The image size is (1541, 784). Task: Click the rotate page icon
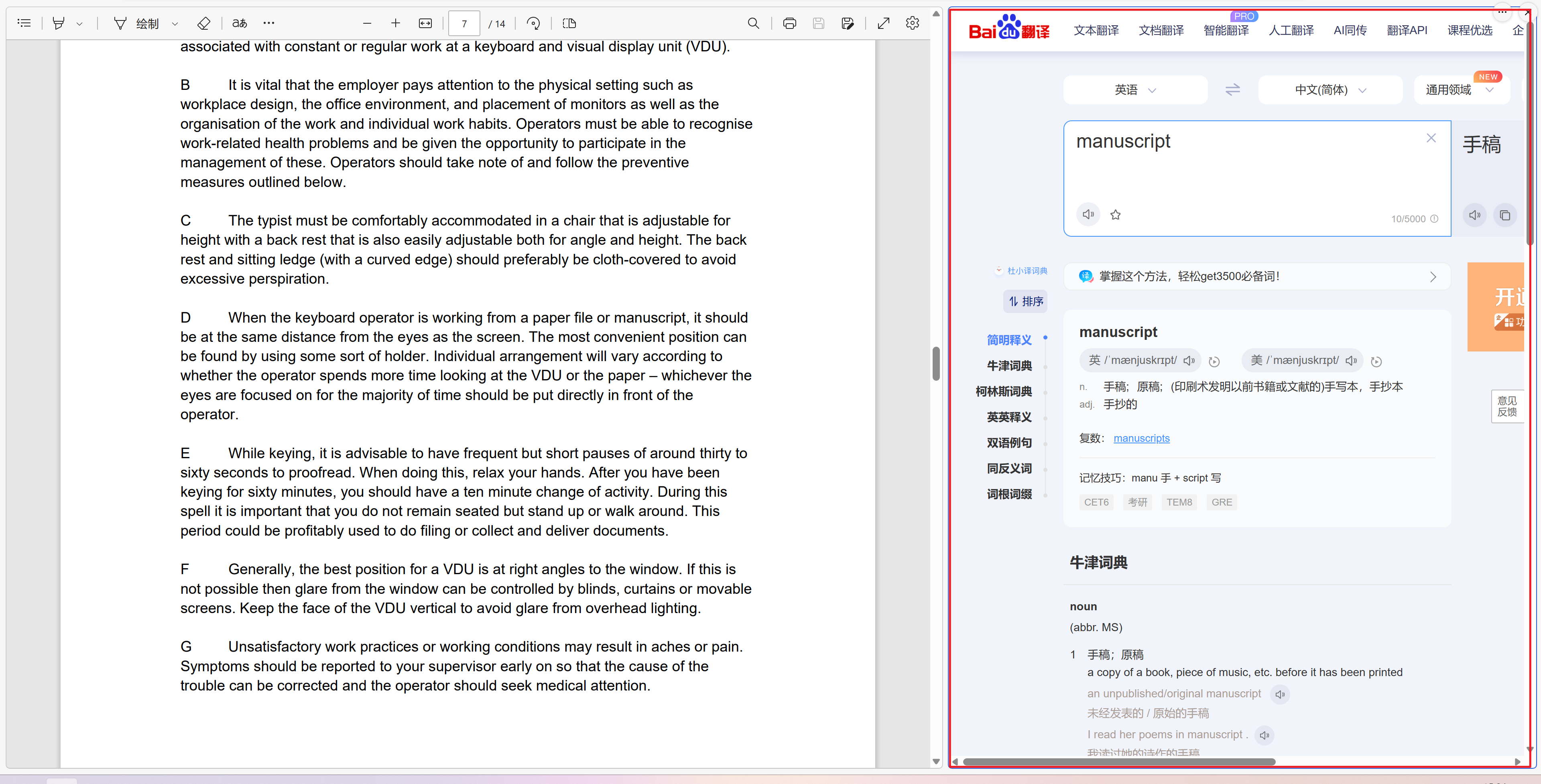coord(533,23)
